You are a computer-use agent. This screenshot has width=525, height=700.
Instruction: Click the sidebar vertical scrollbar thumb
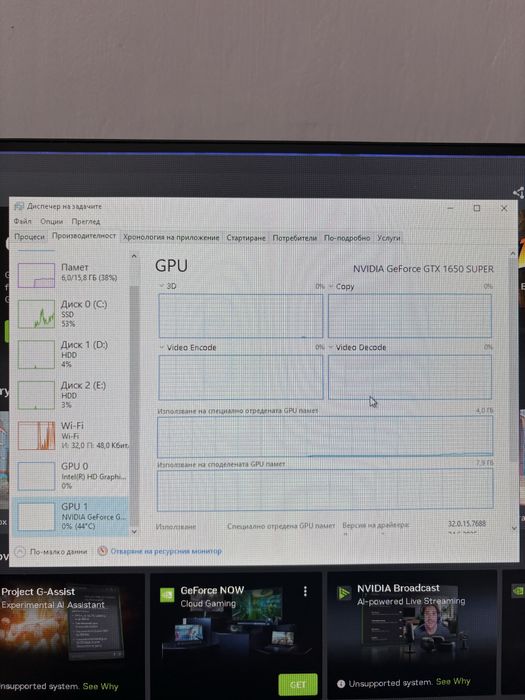[x=134, y=404]
